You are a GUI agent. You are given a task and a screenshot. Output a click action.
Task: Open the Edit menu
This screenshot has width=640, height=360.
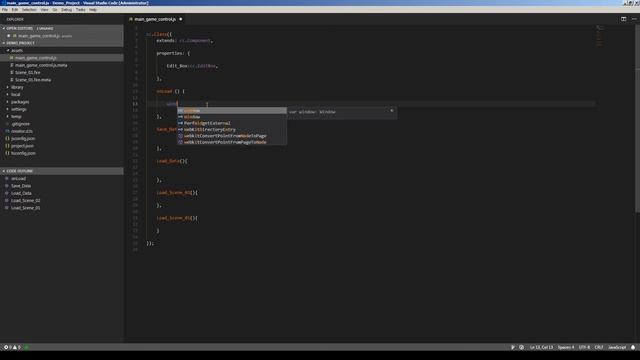point(15,9)
